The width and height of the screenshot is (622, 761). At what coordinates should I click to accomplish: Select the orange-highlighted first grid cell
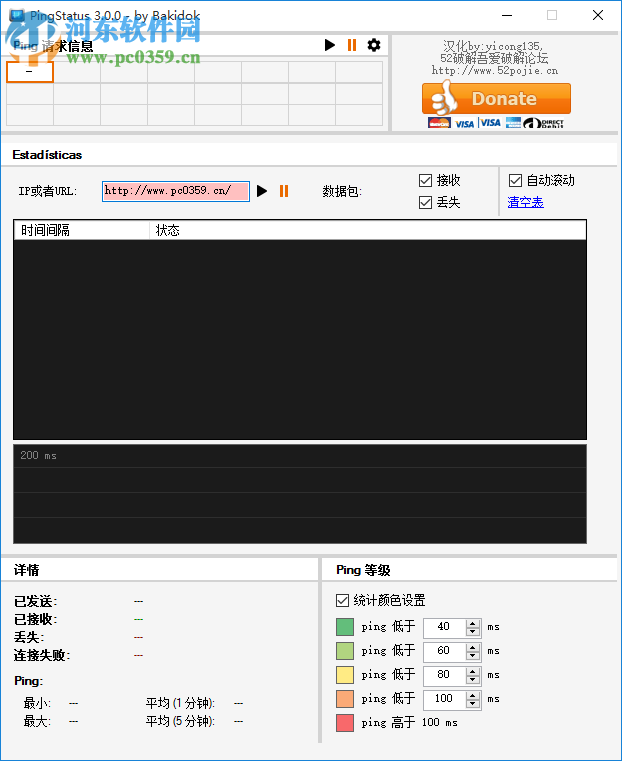[x=30, y=72]
